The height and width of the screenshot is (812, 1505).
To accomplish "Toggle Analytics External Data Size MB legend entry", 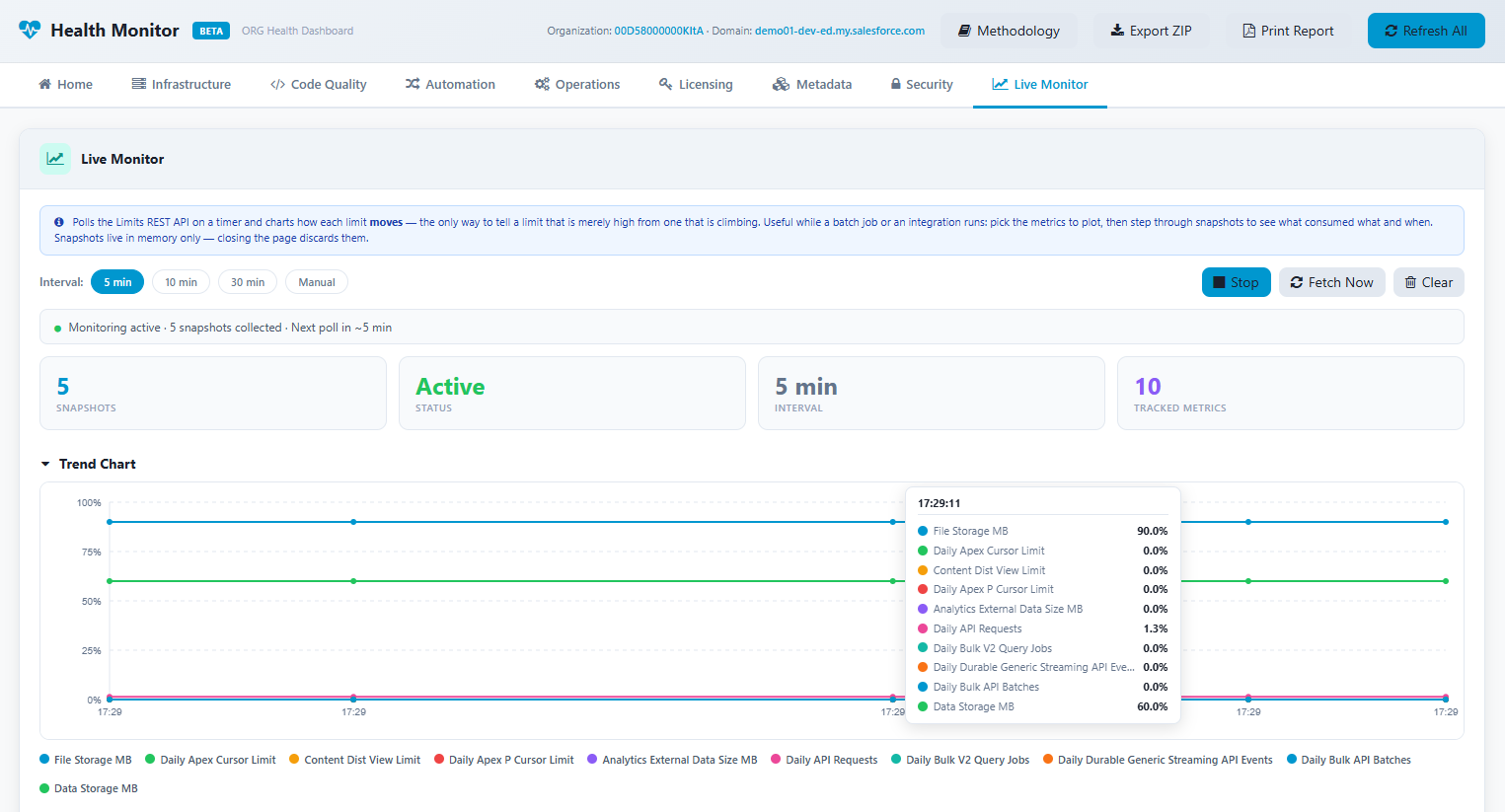I will [x=672, y=760].
